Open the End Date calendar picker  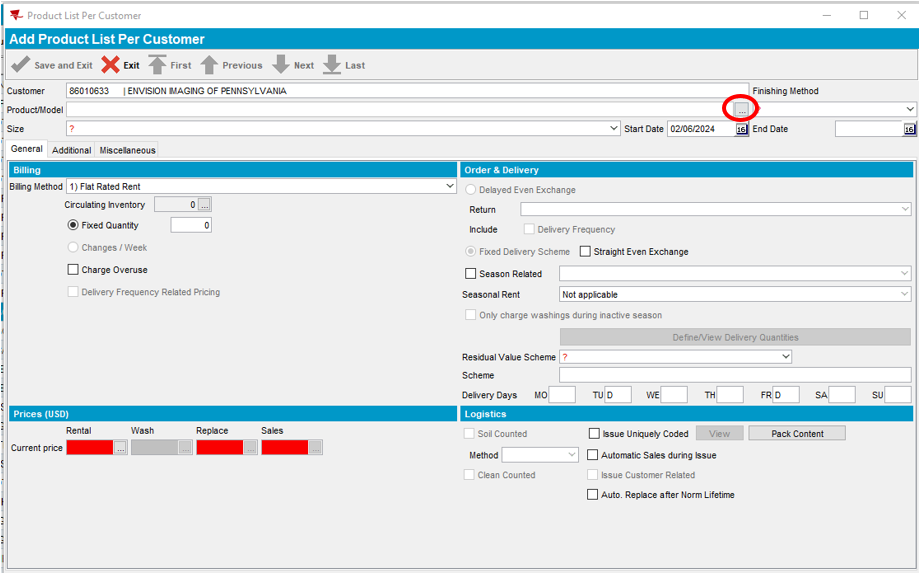click(909, 129)
